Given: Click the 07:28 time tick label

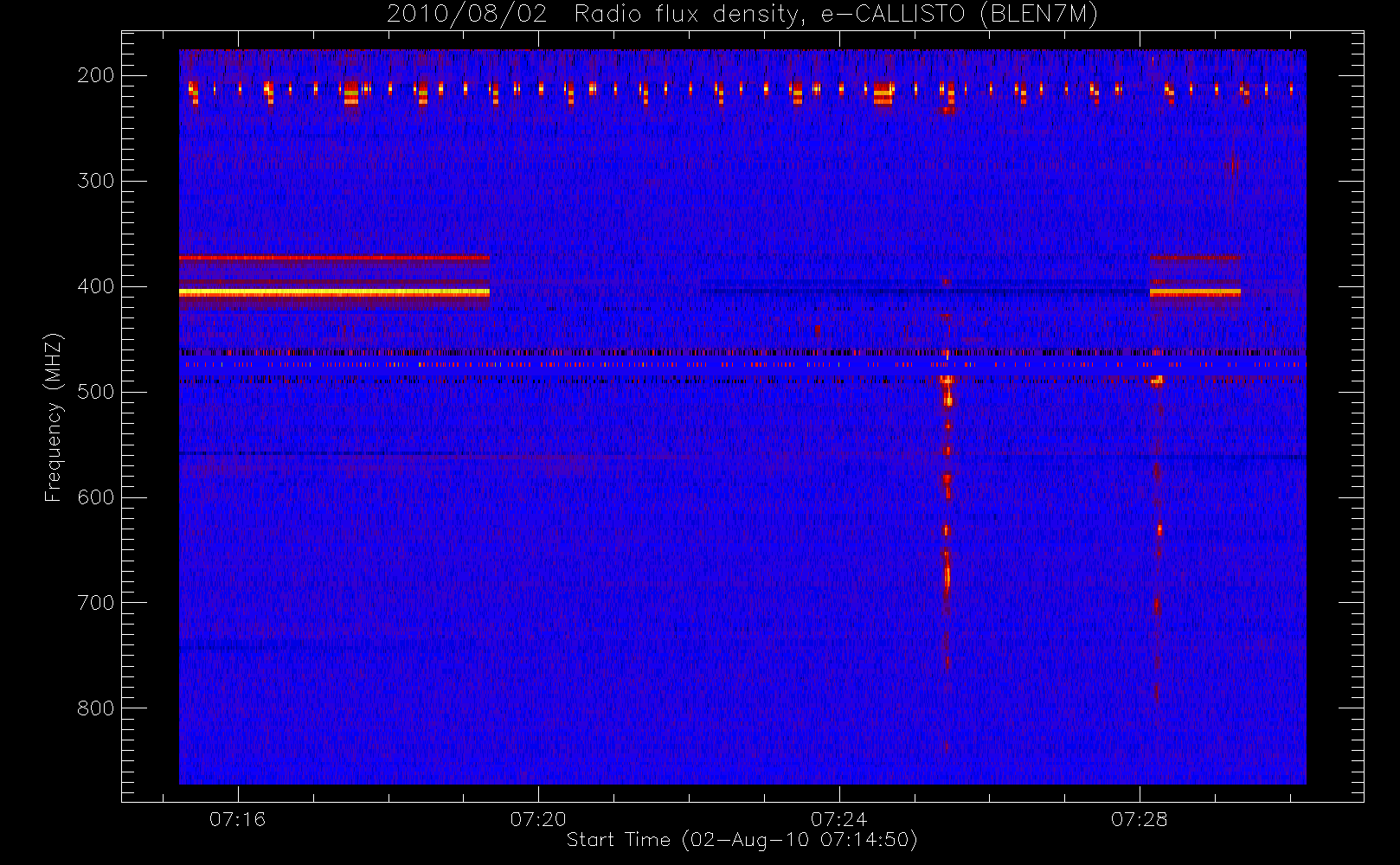Looking at the screenshot, I should (1140, 819).
